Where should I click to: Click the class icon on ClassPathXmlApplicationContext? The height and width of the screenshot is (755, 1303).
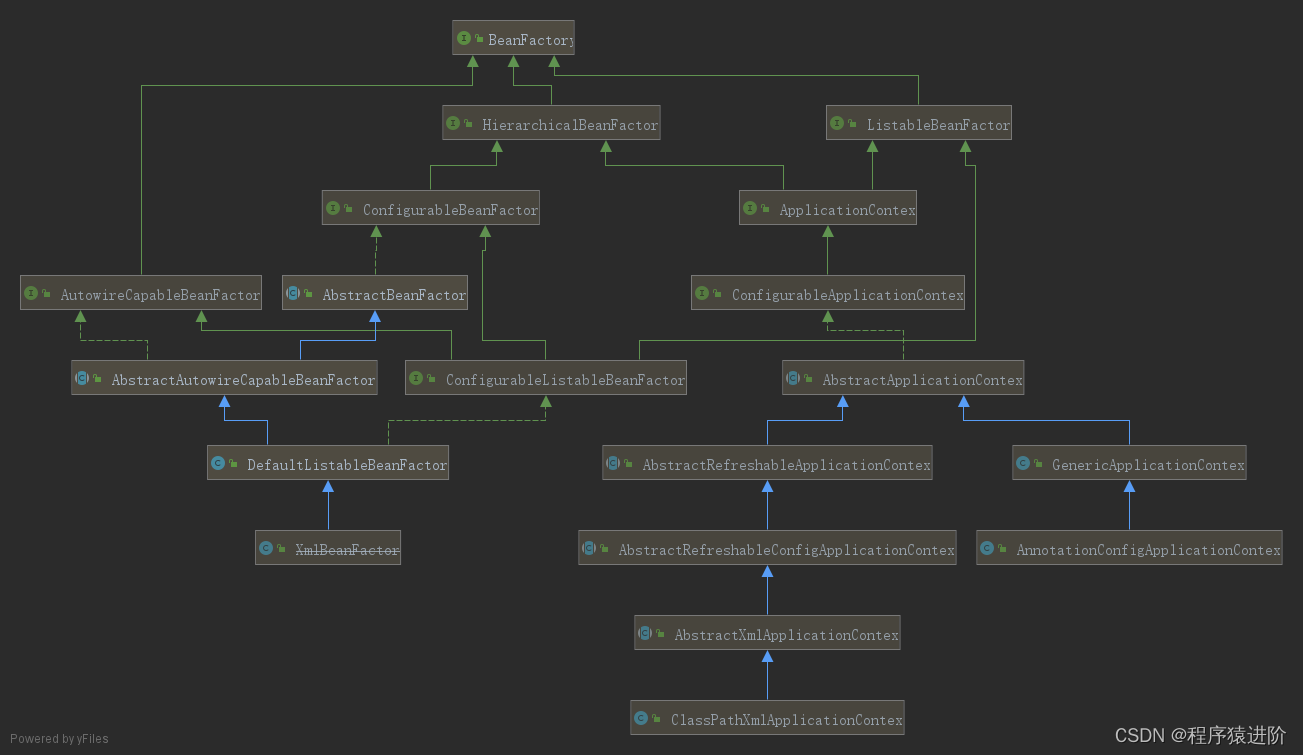point(642,719)
